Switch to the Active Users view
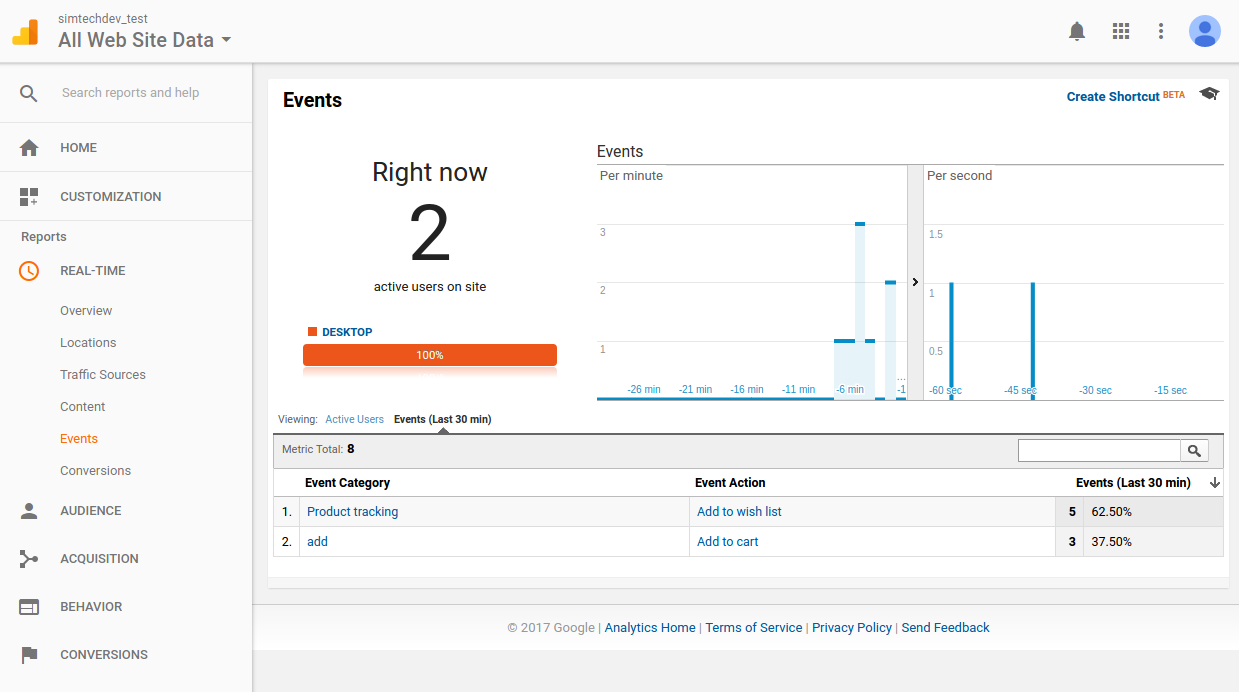This screenshot has width=1239, height=692. point(354,420)
